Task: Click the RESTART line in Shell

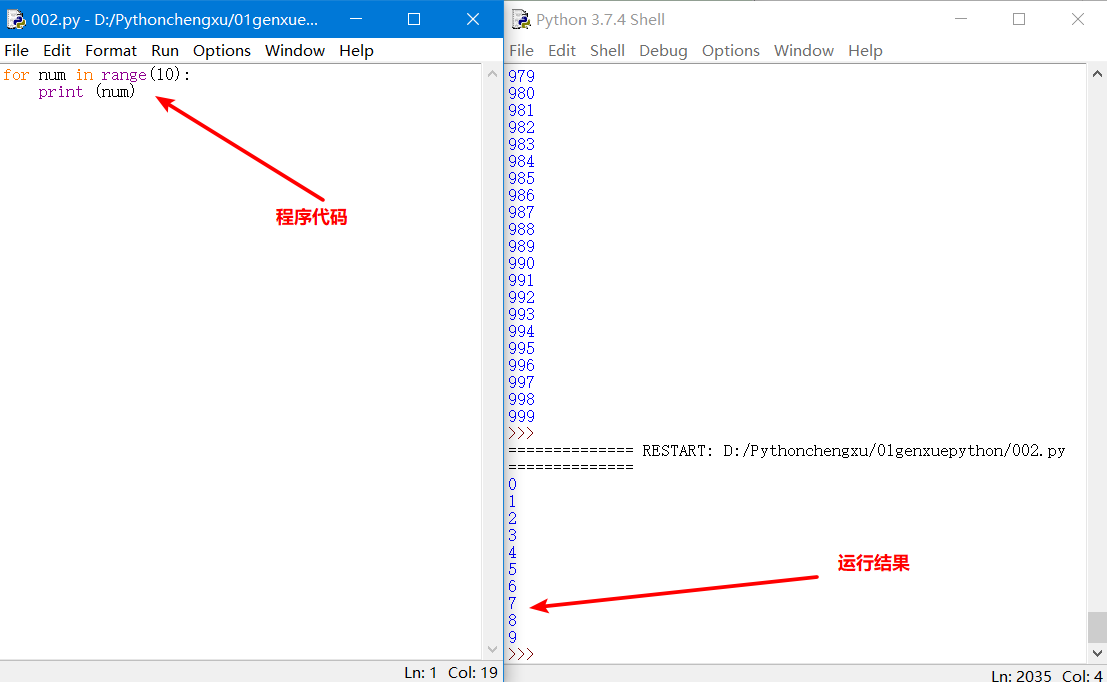Action: click(x=786, y=459)
